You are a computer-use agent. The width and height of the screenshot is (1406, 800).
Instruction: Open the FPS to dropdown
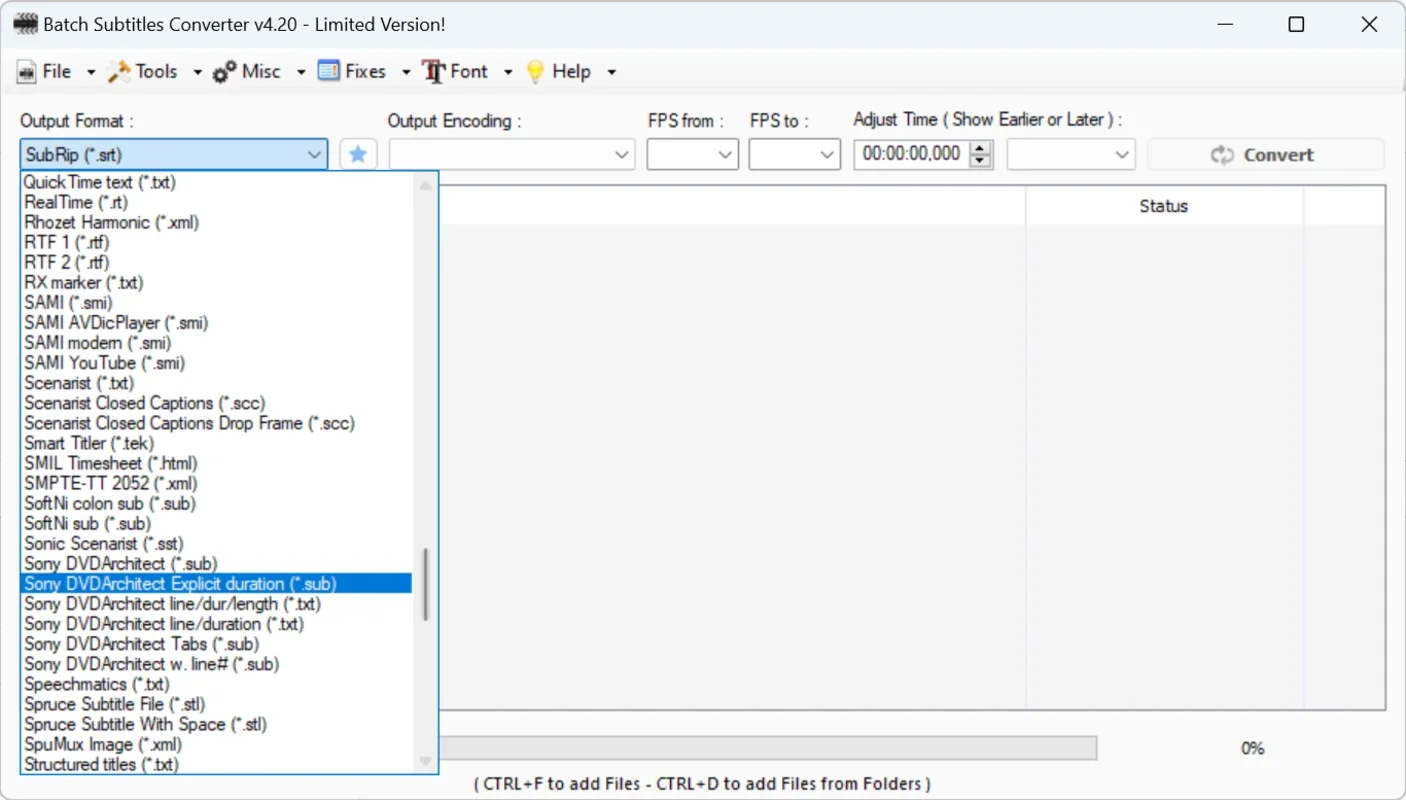coord(795,155)
